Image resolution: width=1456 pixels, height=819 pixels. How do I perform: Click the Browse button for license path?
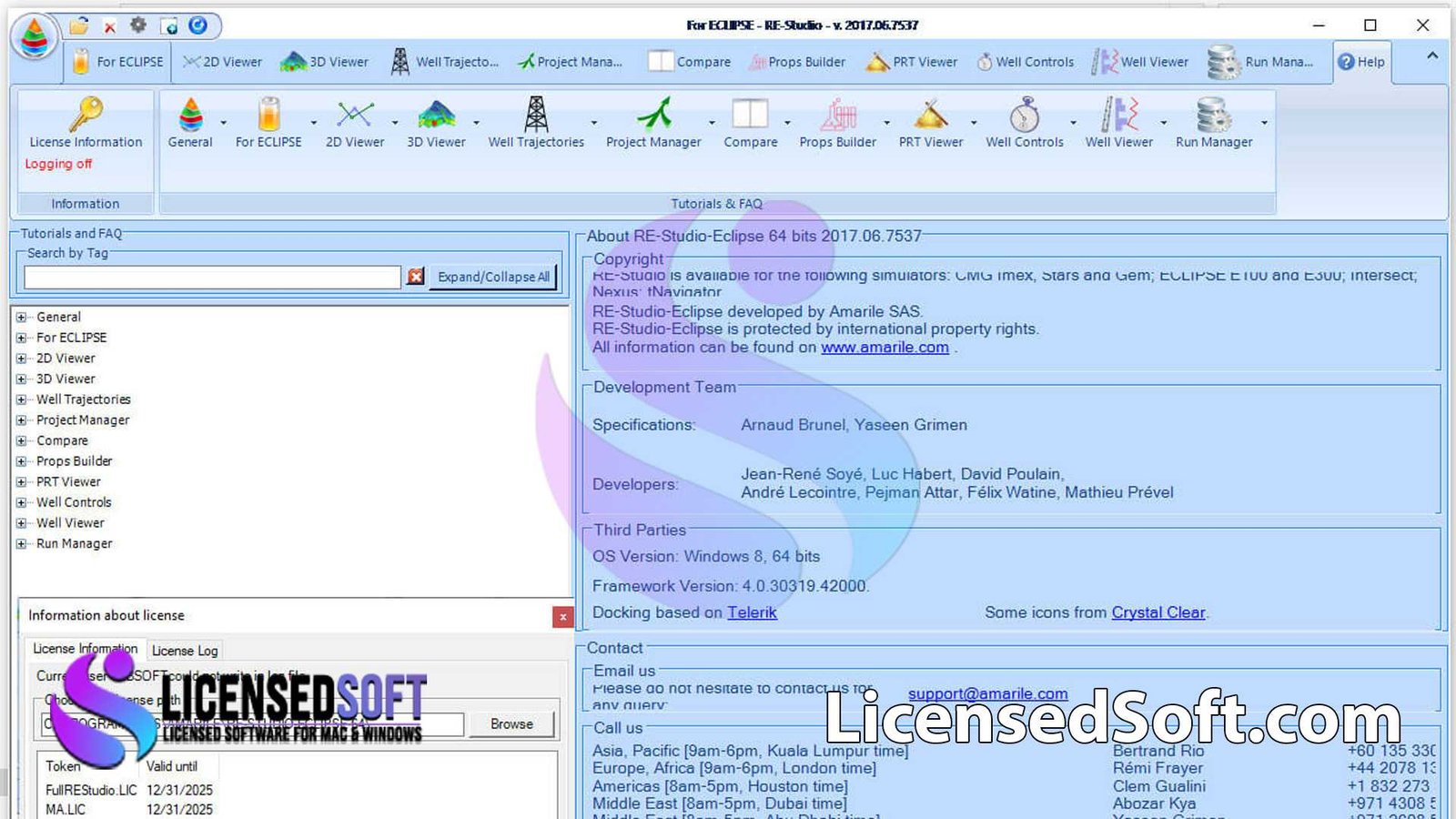511,724
